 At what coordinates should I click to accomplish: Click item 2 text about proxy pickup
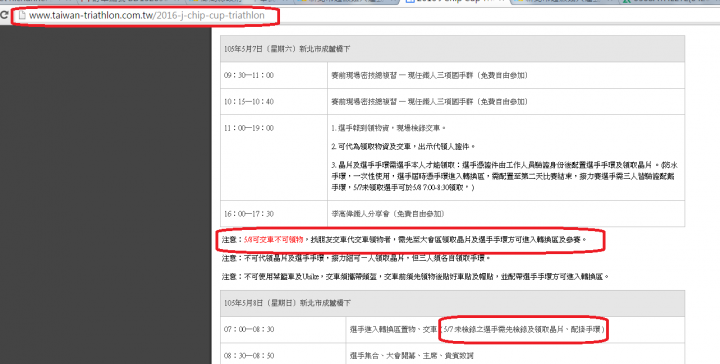pos(403,147)
